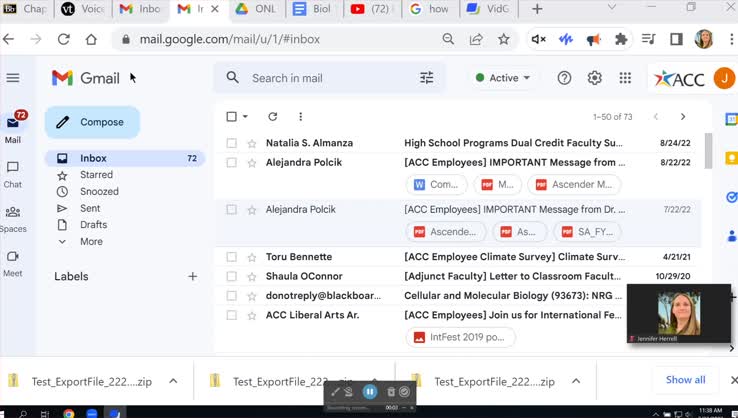
Task: Switch to the VidG tab
Action: point(488,8)
